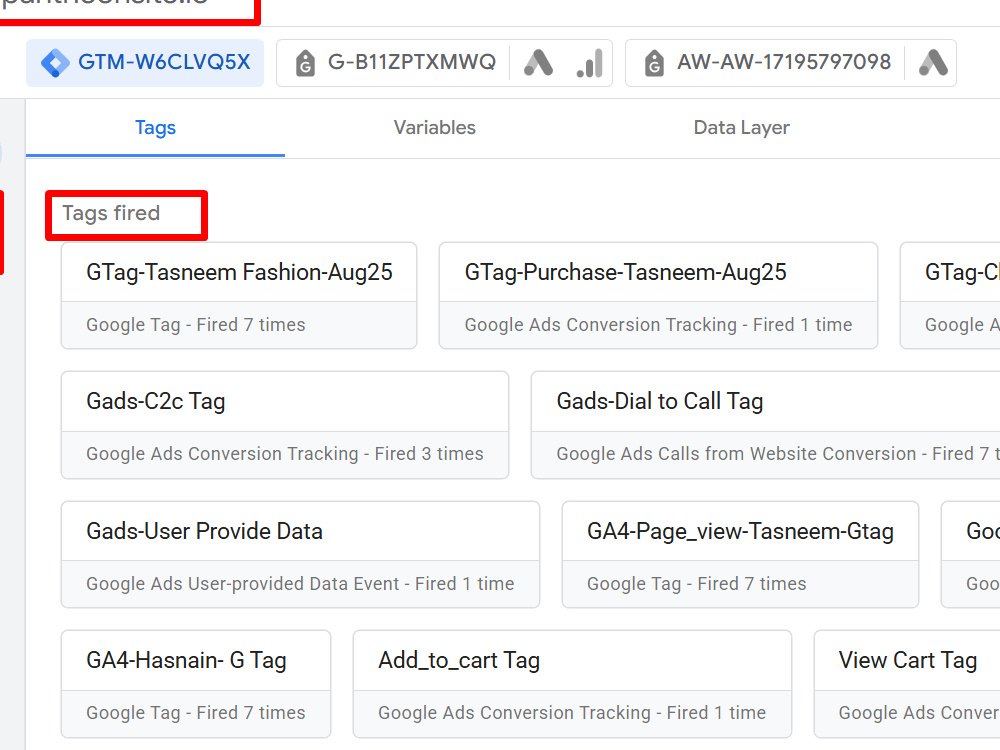Open the Gads-C2c Tag card
The width and height of the screenshot is (1000, 750).
(285, 425)
